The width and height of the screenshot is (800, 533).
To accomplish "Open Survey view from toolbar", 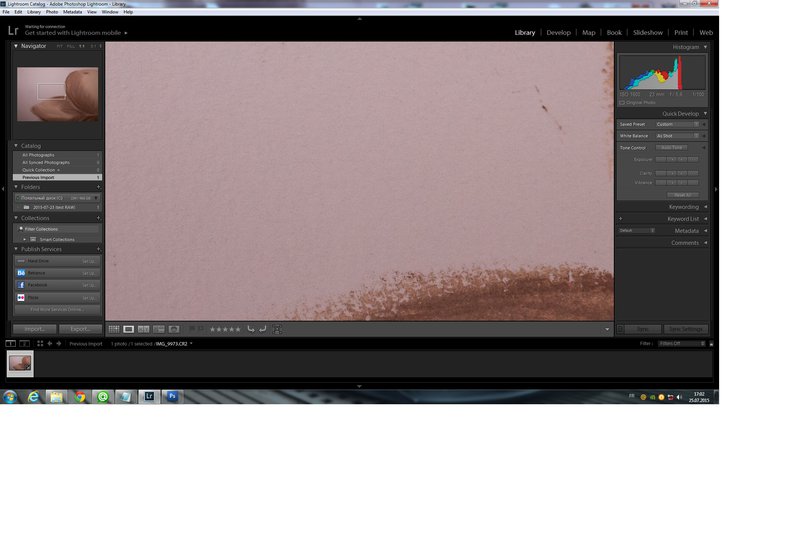I will [159, 329].
